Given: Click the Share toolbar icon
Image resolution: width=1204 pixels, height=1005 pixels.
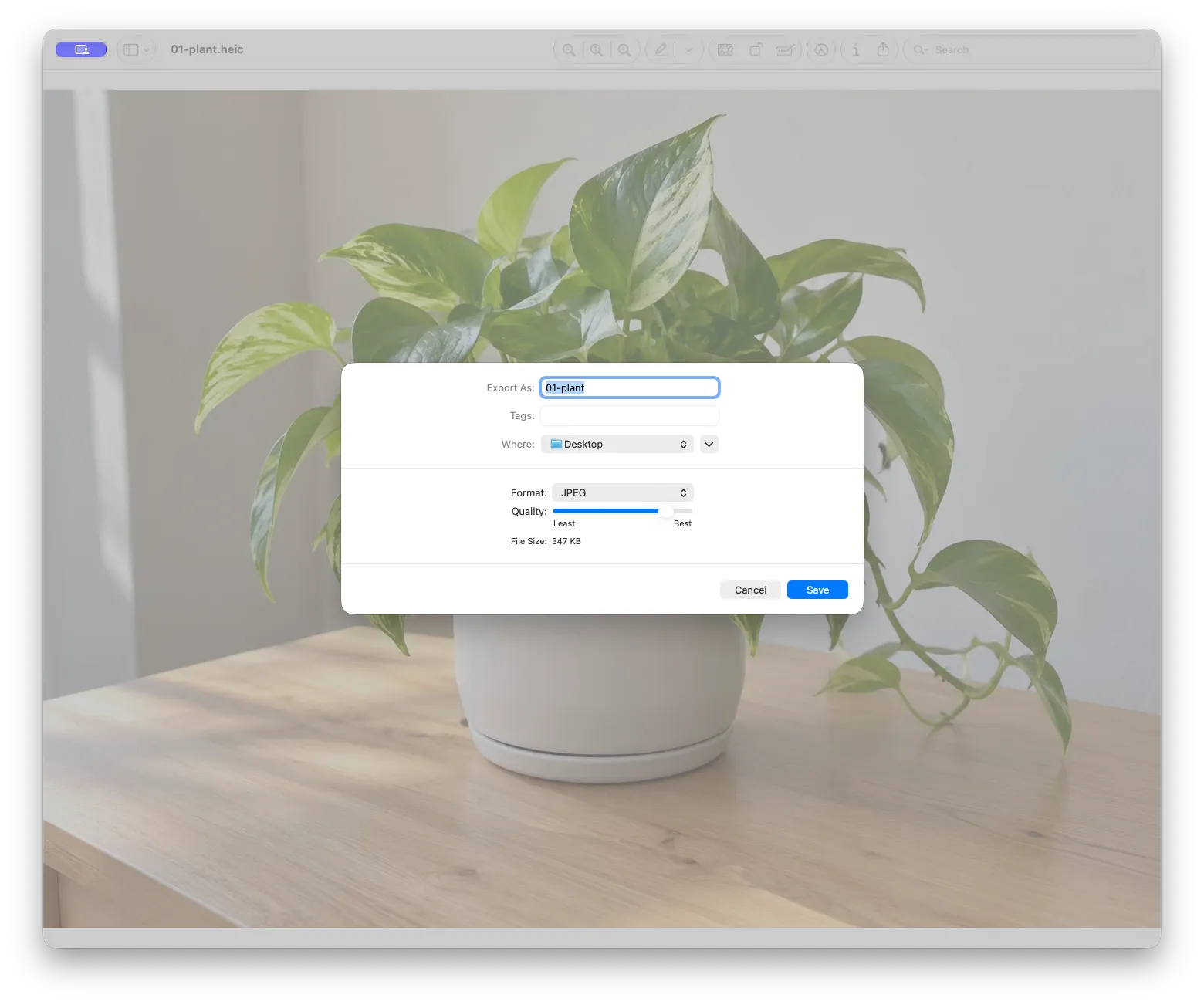Looking at the screenshot, I should (x=883, y=49).
